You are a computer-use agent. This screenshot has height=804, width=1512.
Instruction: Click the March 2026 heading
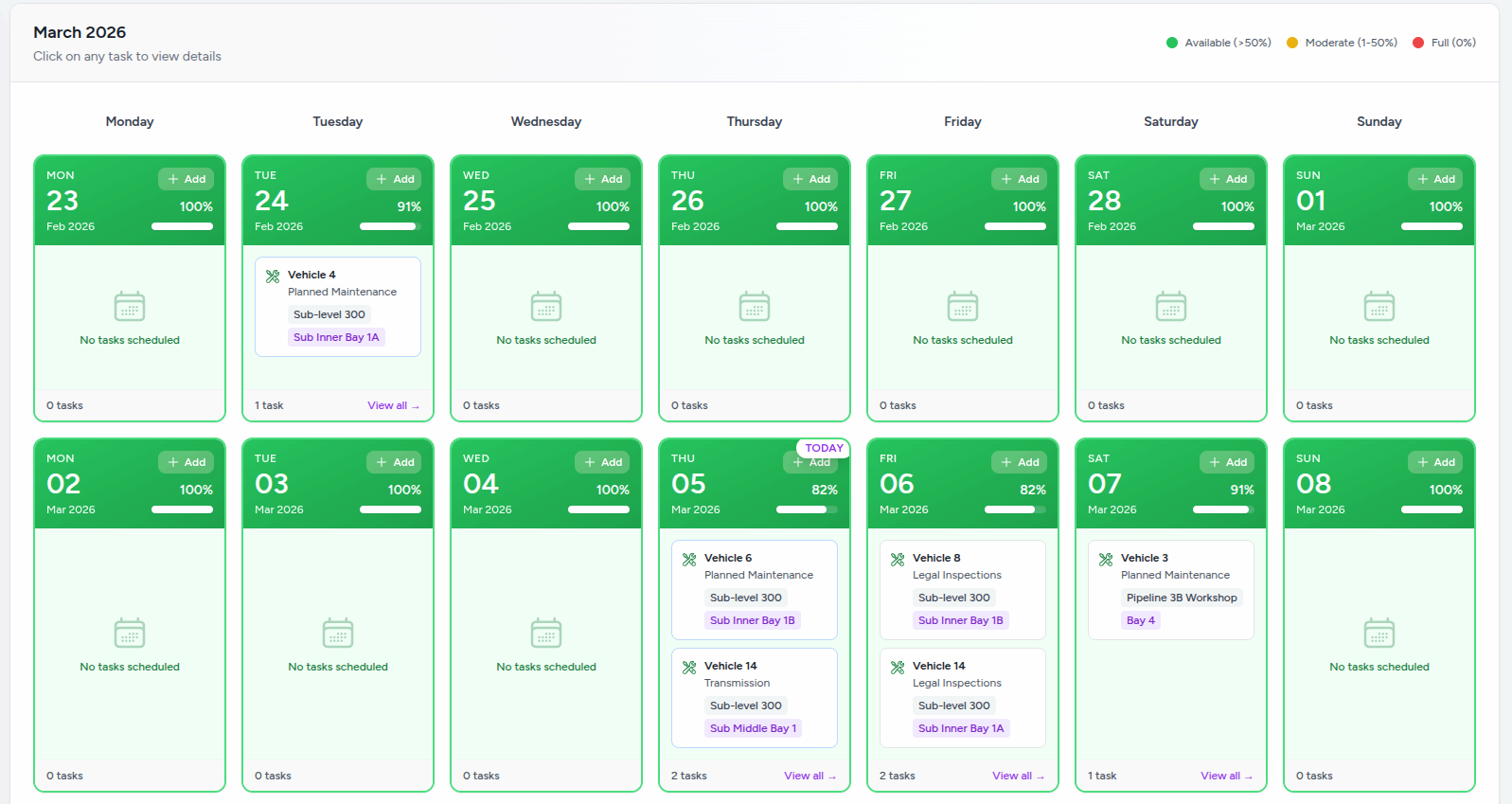pyautogui.click(x=80, y=32)
